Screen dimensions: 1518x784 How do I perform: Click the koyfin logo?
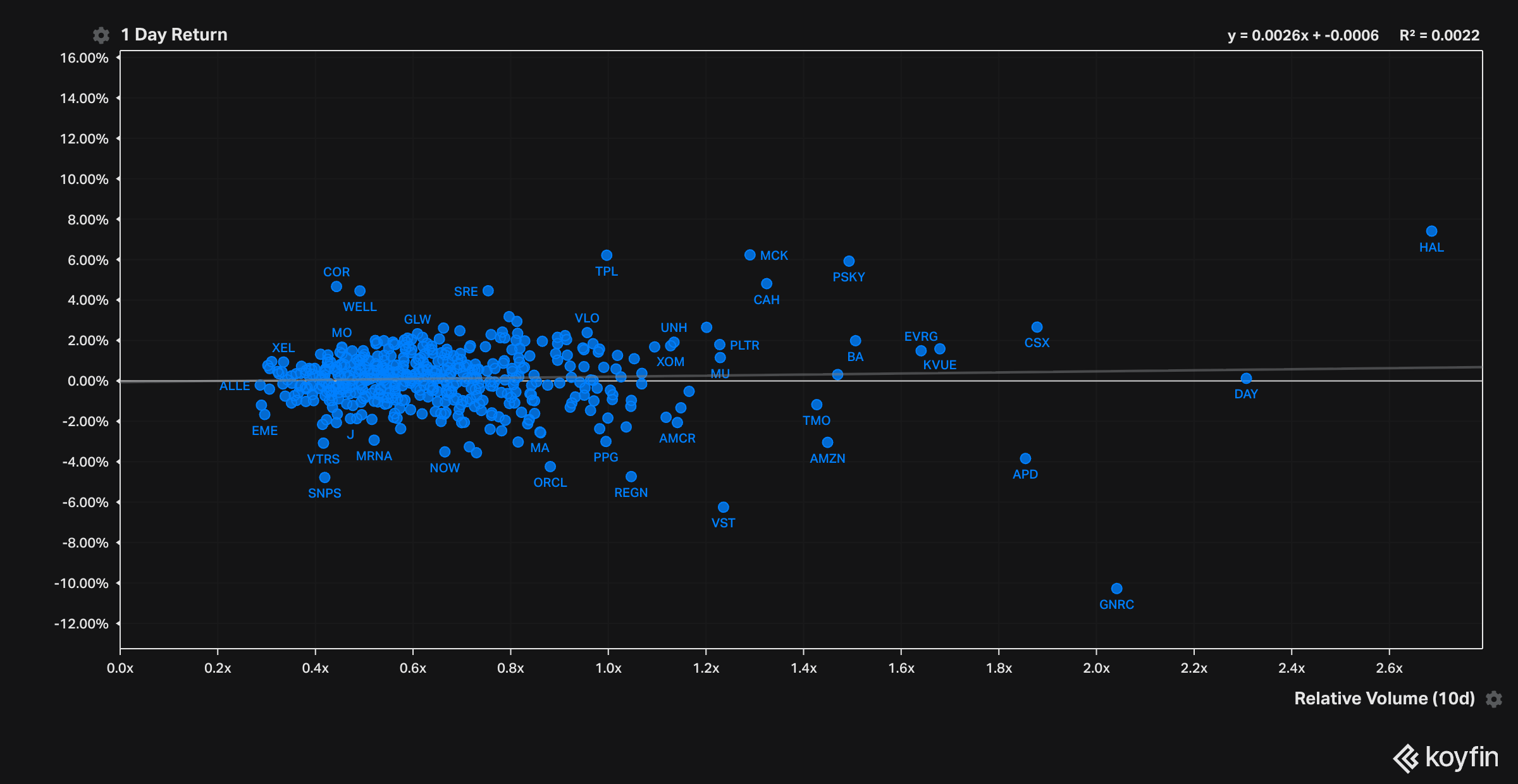coord(1446,757)
